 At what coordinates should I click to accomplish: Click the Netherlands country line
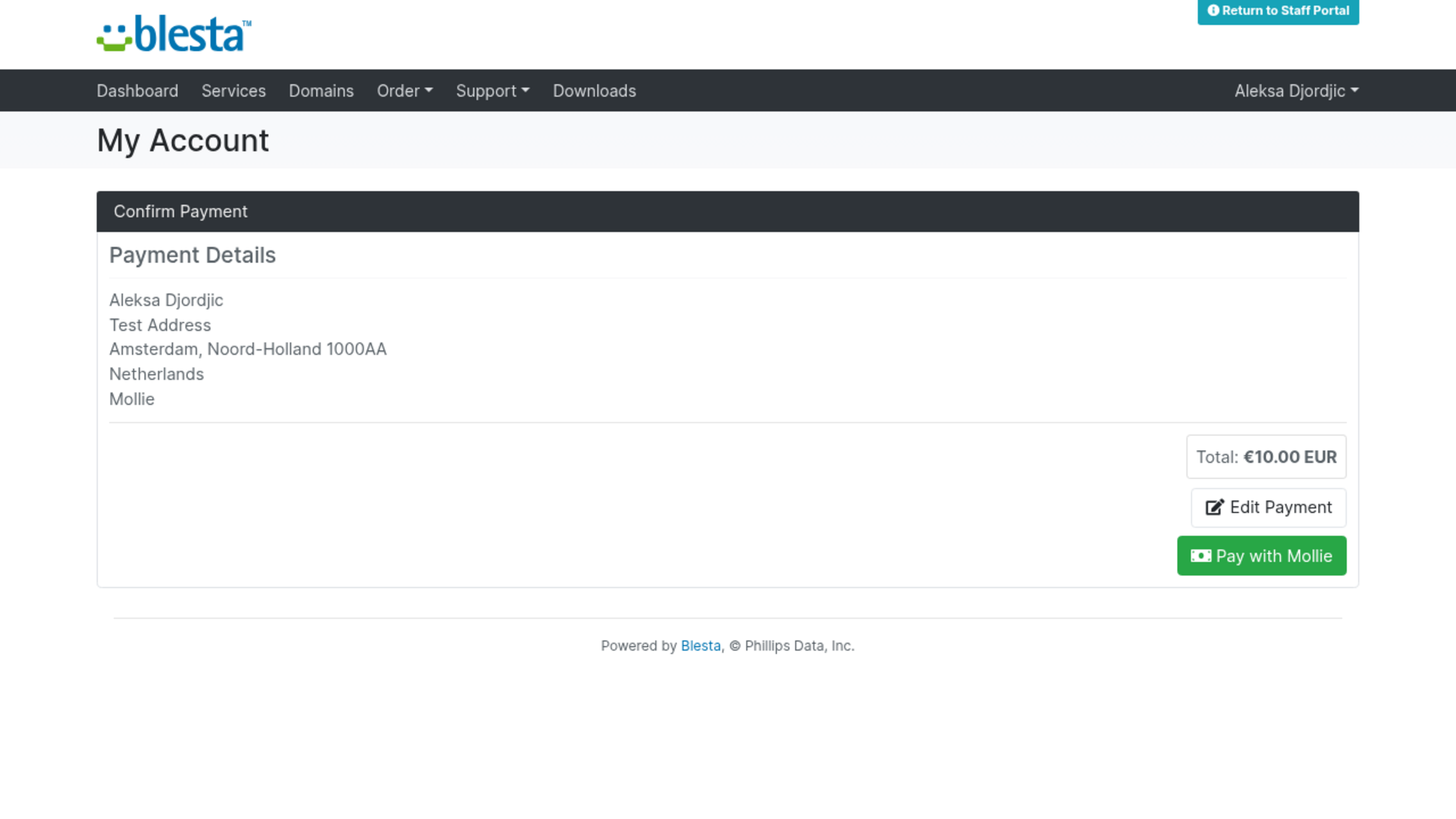click(x=156, y=375)
